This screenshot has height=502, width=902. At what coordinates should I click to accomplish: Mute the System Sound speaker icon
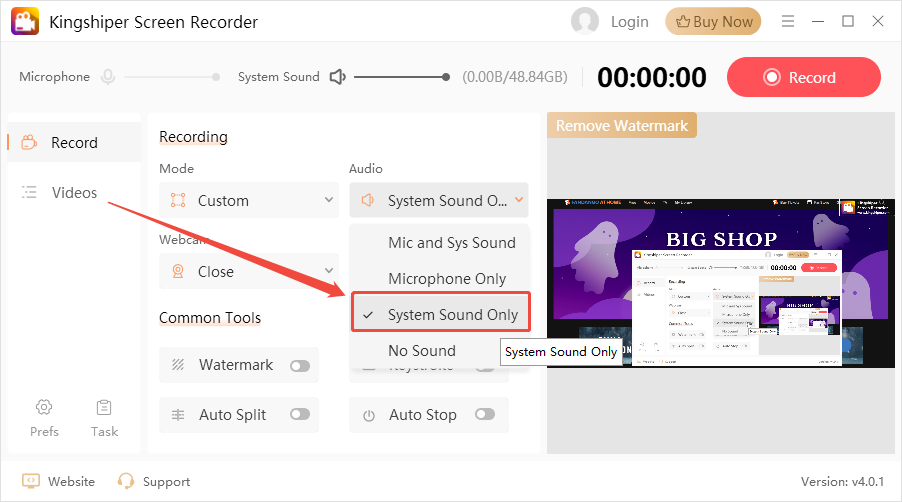point(338,76)
